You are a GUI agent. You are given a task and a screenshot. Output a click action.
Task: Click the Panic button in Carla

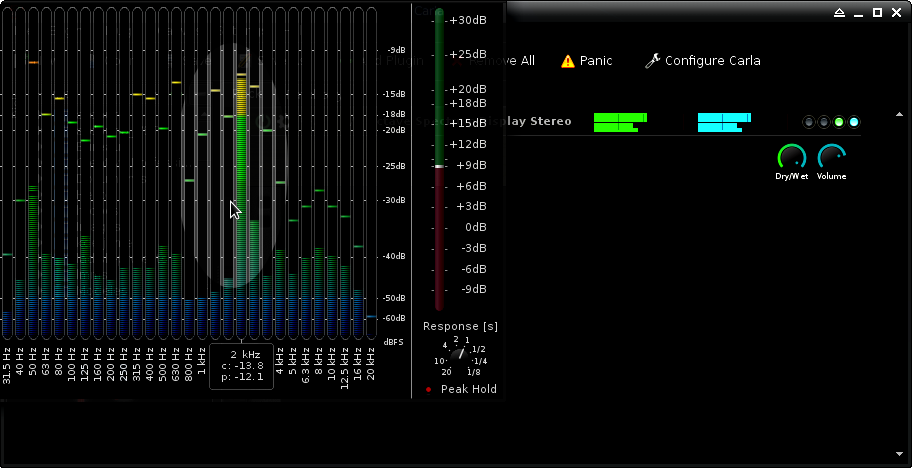pyautogui.click(x=586, y=60)
